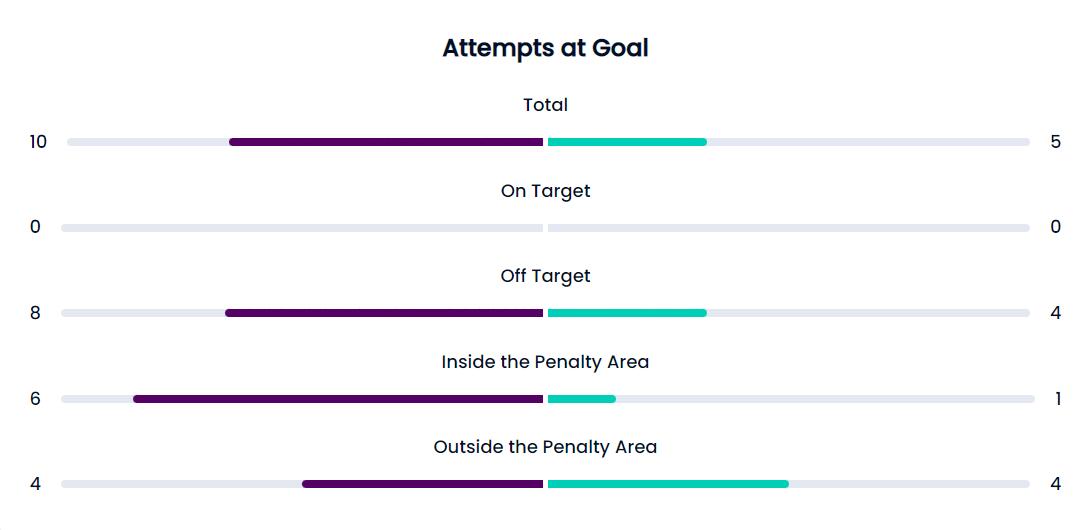Click the empty right On Target bar
The image size is (1090, 530).
pyautogui.click(x=788, y=228)
